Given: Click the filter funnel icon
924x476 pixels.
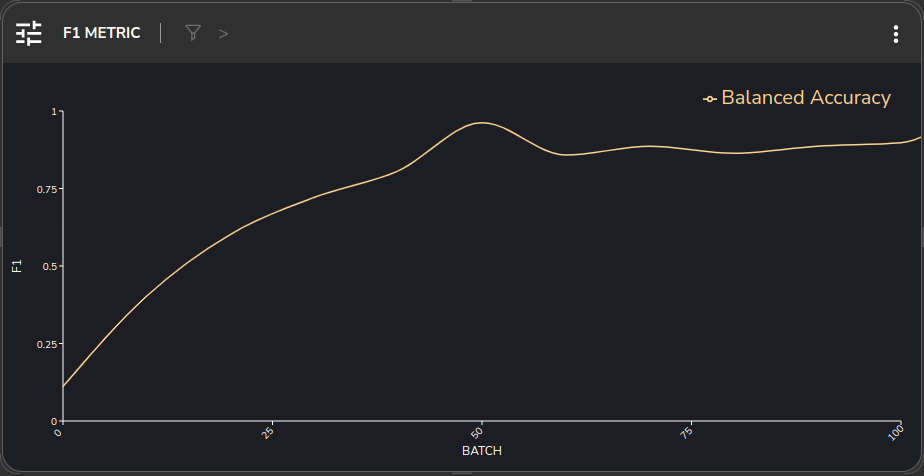Looking at the screenshot, I should point(193,33).
